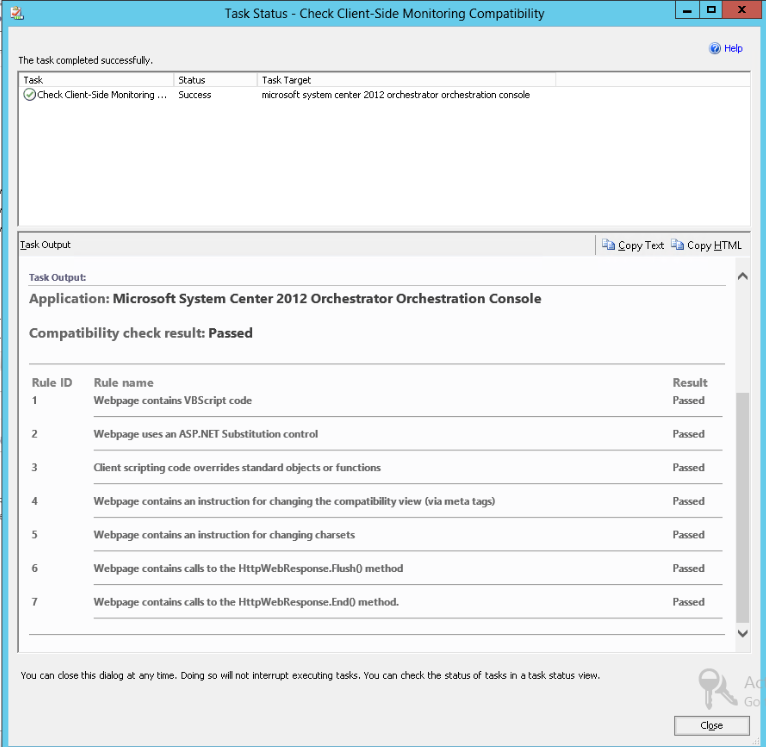Open the Help link text
The image size is (766, 747).
(x=733, y=48)
